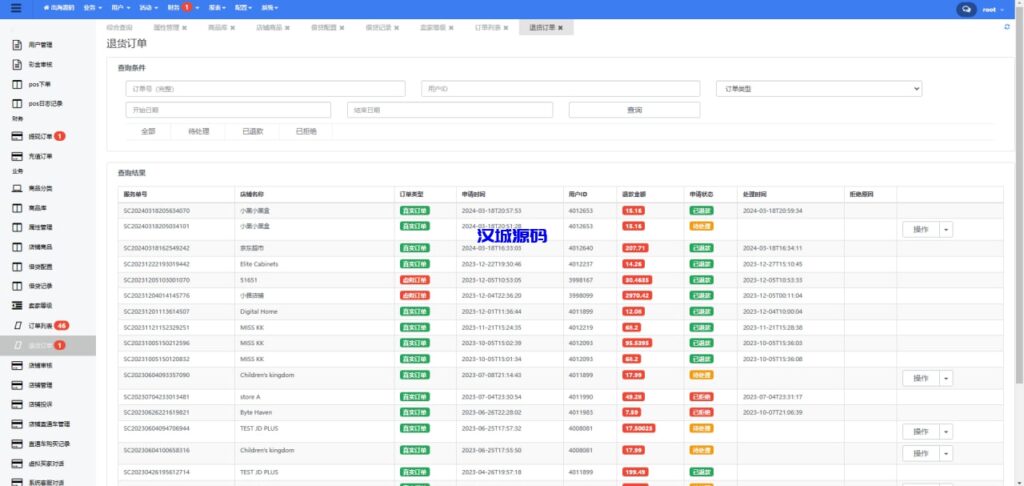Focus the 用户ID input field
The height and width of the screenshot is (486, 1024).
point(560,89)
